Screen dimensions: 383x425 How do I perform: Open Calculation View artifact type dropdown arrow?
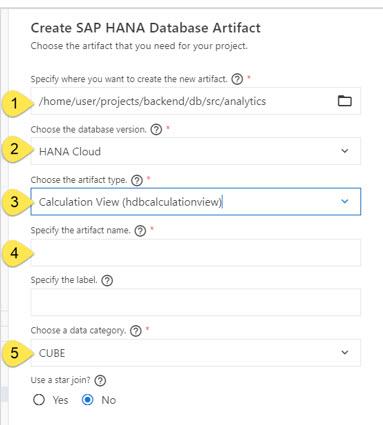(x=345, y=201)
